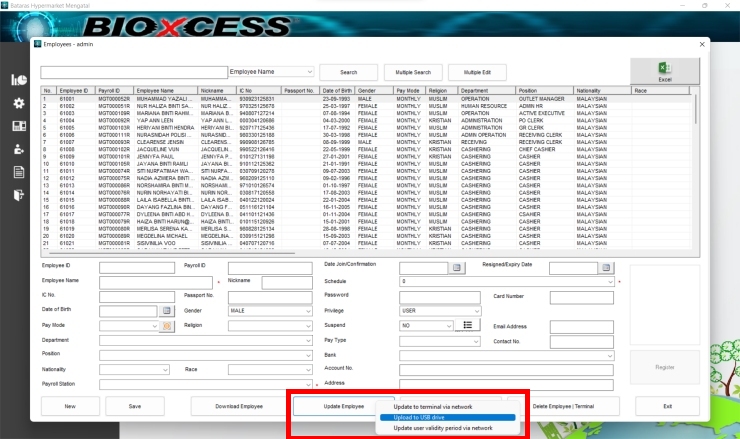Open settings gear icon in sidebar
Image resolution: width=740 pixels, height=439 pixels.
coord(18,103)
